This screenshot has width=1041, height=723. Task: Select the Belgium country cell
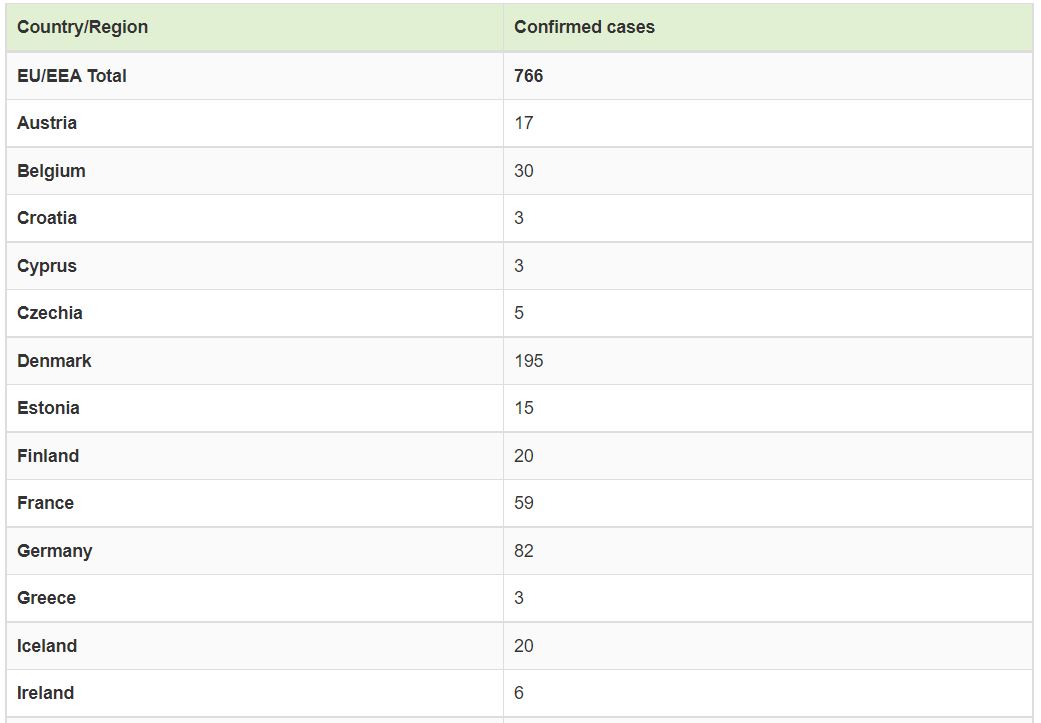pyautogui.click(x=51, y=171)
